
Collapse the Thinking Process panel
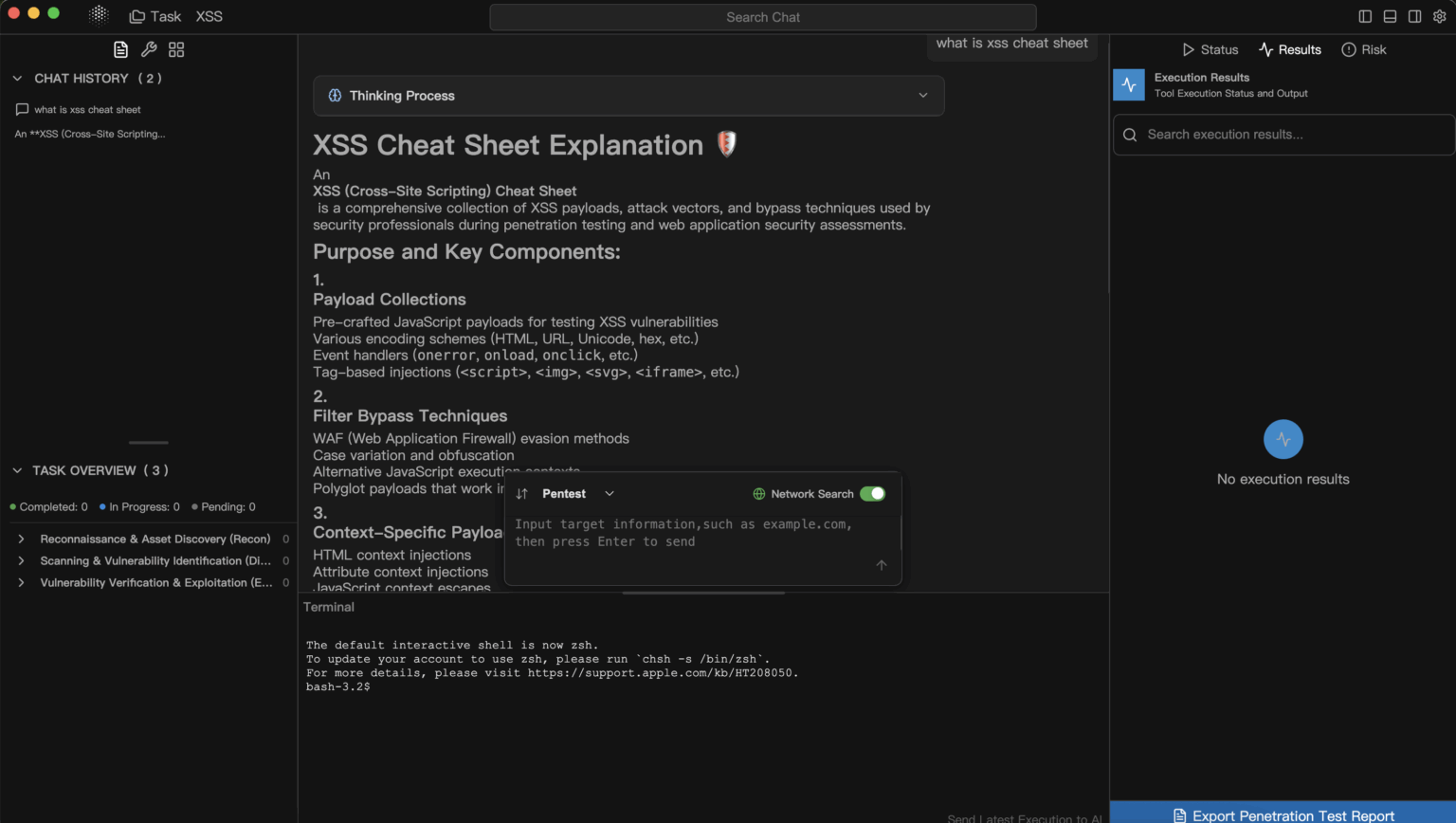point(921,95)
